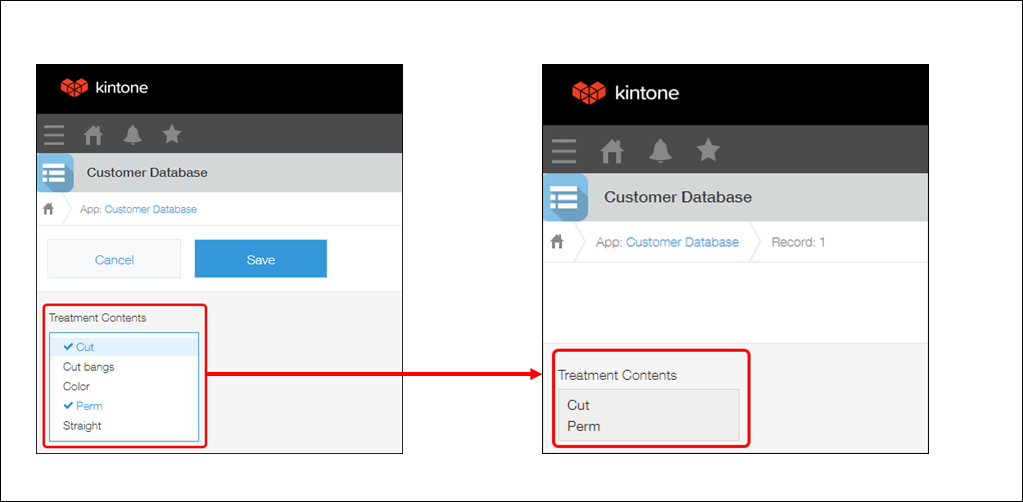
Task: Open the Customer Database link in the right breadcrumb
Action: point(682,242)
